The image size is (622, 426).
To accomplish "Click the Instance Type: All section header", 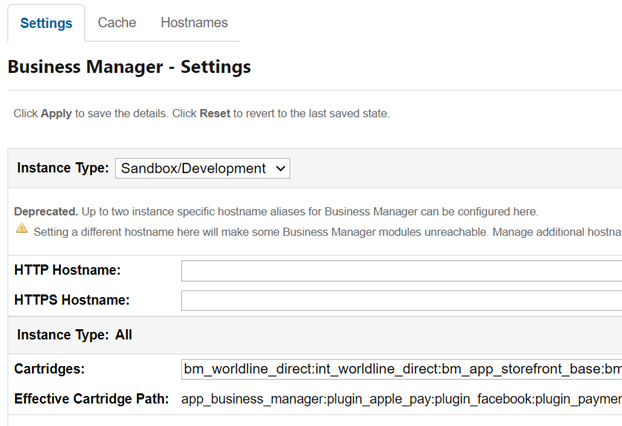I will [x=74, y=335].
